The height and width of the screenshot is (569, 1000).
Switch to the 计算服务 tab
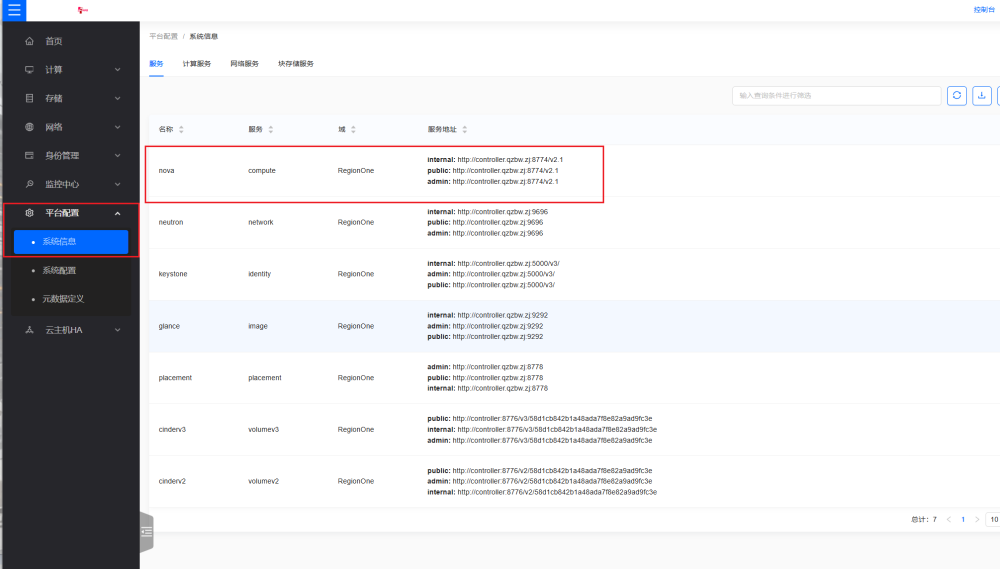[x=197, y=63]
